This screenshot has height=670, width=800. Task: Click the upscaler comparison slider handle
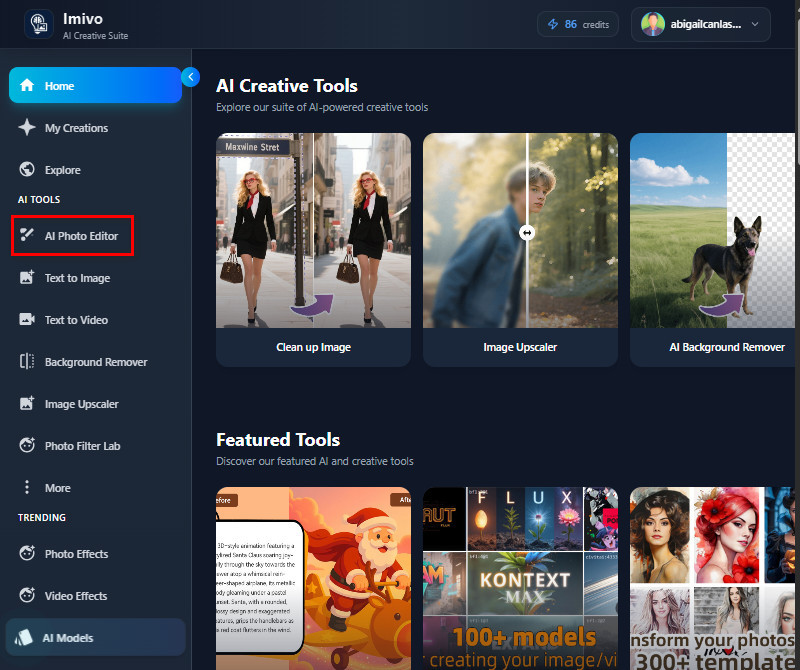[x=527, y=233]
